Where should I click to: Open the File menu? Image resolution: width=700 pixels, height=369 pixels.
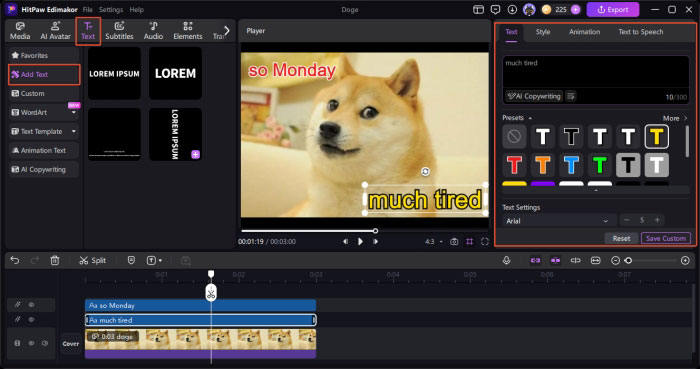(88, 9)
